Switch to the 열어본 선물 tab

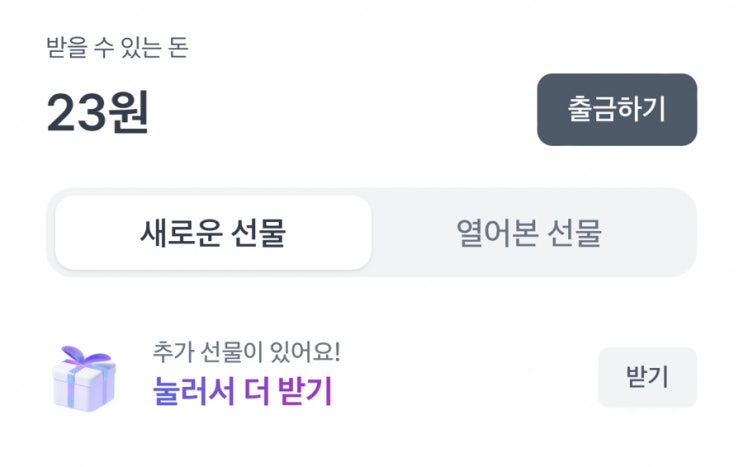529,233
